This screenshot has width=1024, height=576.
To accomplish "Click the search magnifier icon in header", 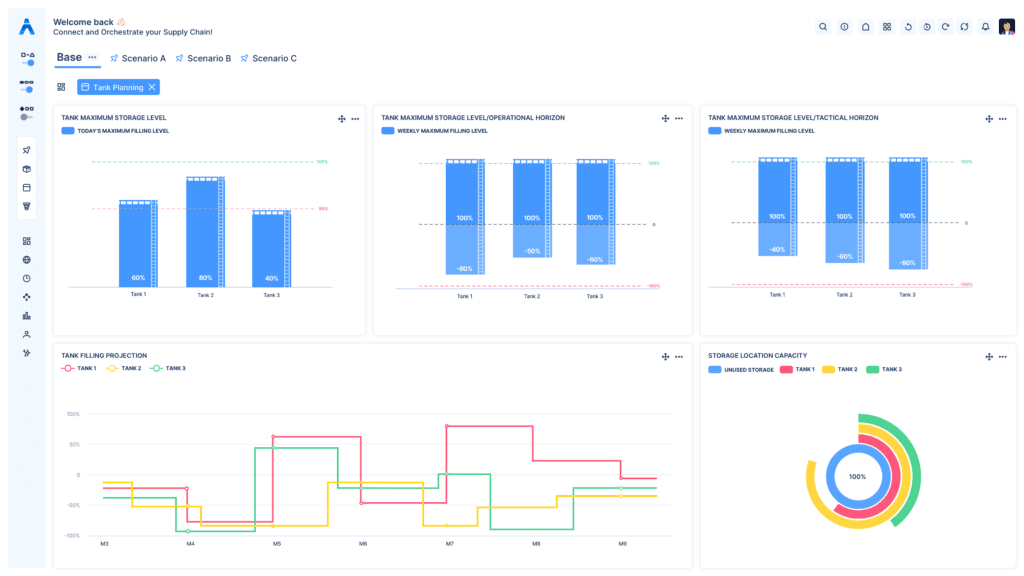I will point(823,27).
